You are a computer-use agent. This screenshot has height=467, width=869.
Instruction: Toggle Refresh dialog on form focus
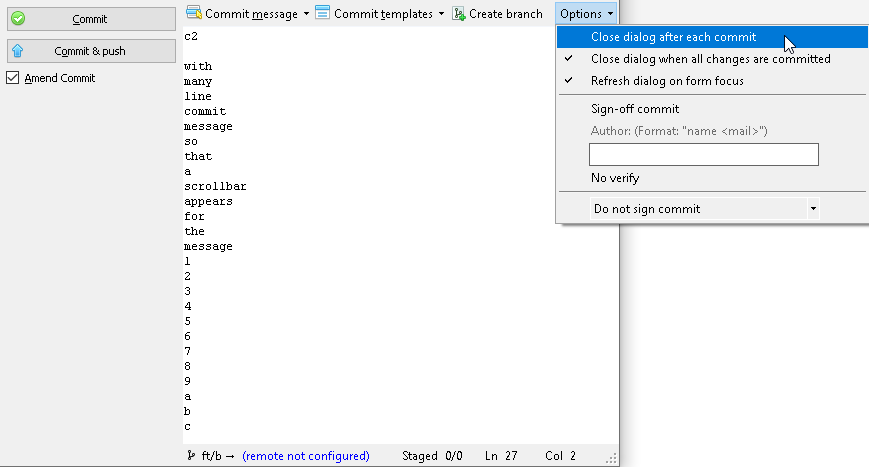712,81
